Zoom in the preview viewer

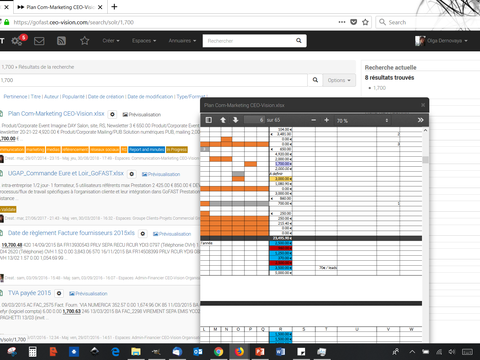(326, 120)
